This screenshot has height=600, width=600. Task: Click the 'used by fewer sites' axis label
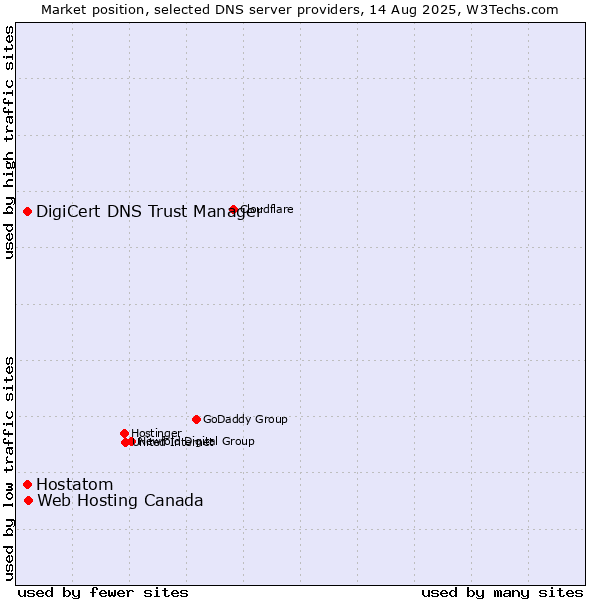(x=103, y=593)
